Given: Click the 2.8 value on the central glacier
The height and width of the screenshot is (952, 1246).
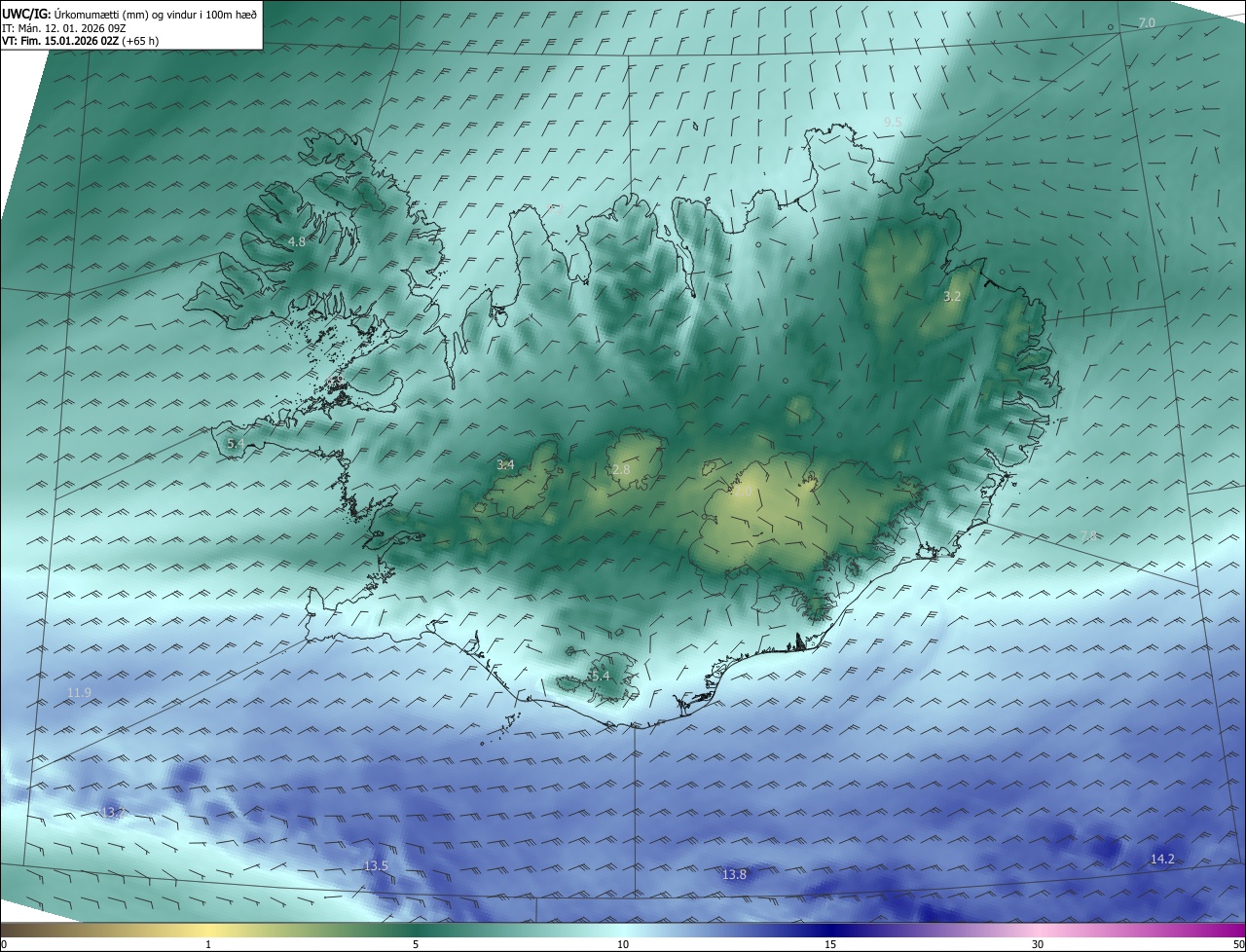Looking at the screenshot, I should (x=621, y=469).
